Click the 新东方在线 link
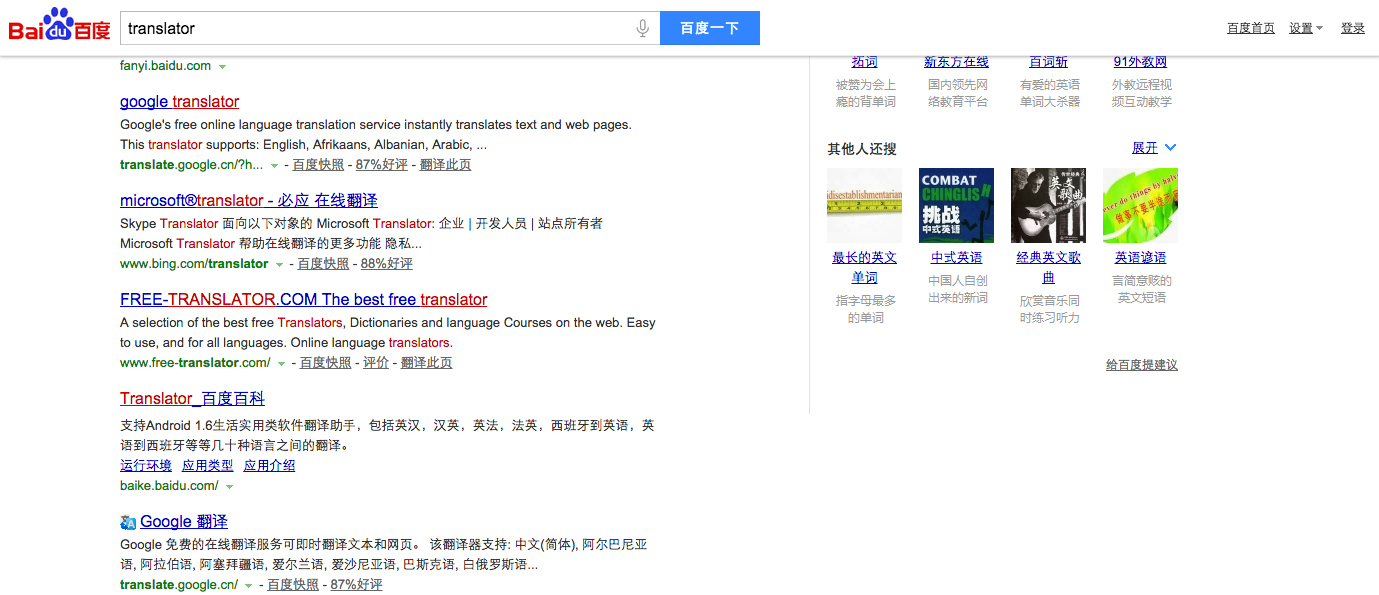Image resolution: width=1379 pixels, height=595 pixels. [x=956, y=62]
